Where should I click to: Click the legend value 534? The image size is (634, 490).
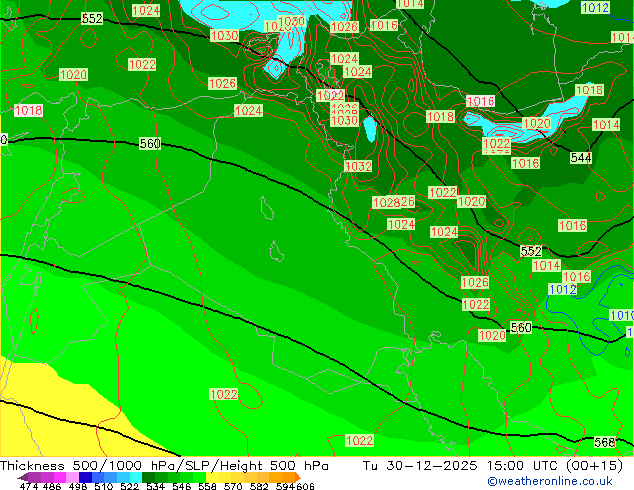tap(155, 486)
